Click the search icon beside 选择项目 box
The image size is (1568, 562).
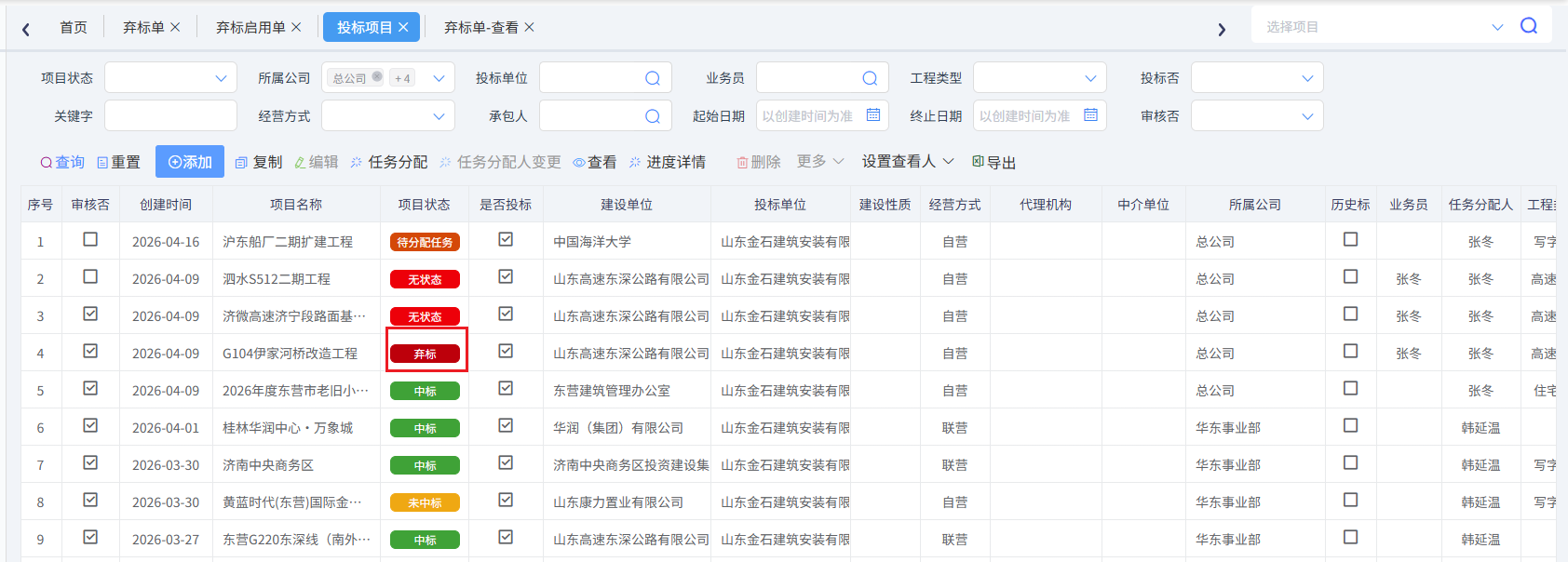1529,26
